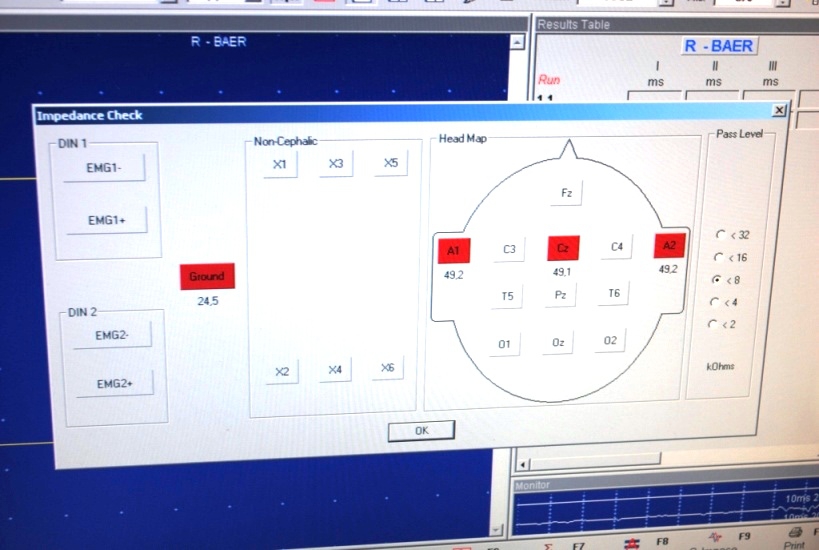The width and height of the screenshot is (819, 550).
Task: Click the R - BAER results table header
Action: [x=719, y=46]
